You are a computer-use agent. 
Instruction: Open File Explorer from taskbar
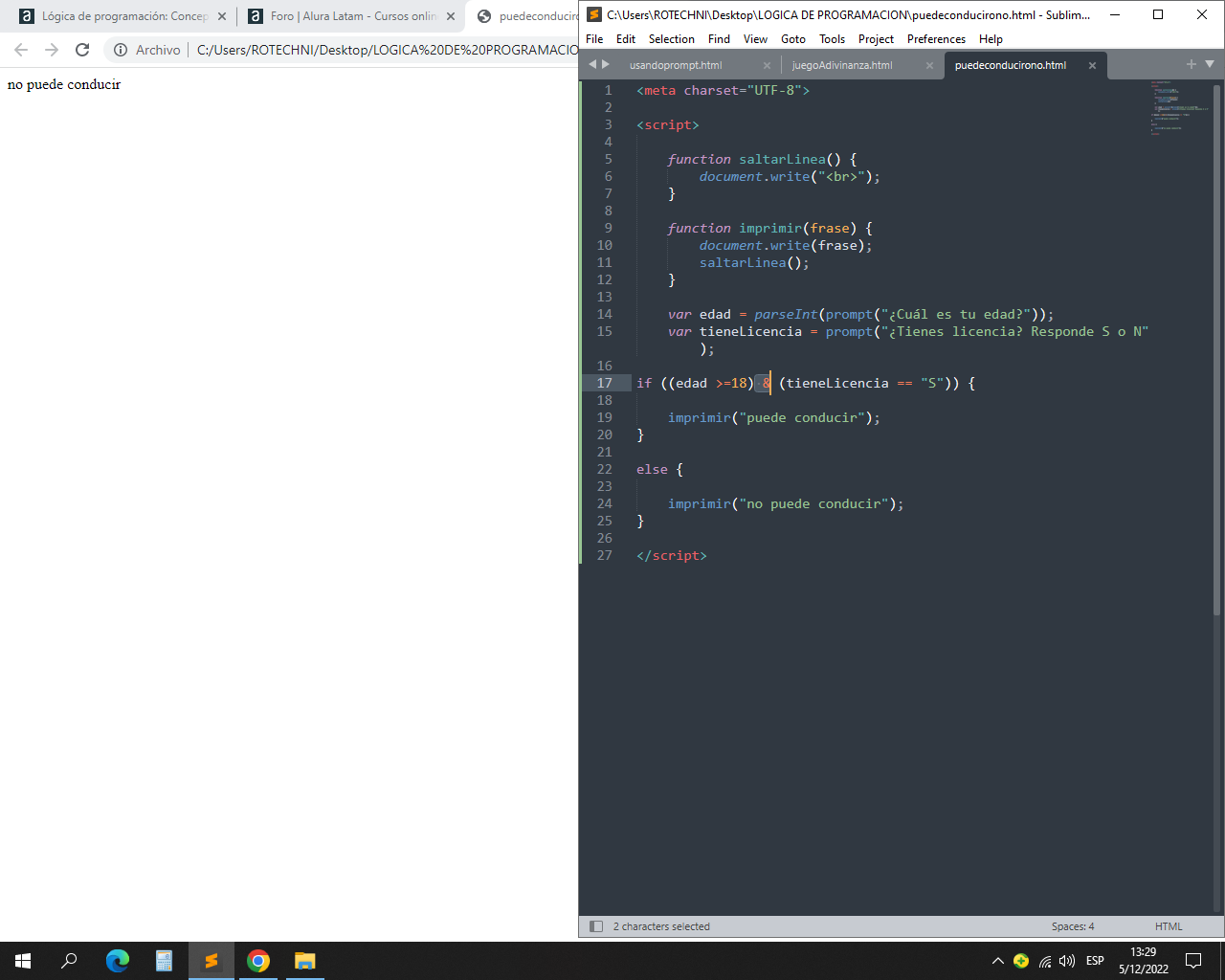[x=304, y=961]
